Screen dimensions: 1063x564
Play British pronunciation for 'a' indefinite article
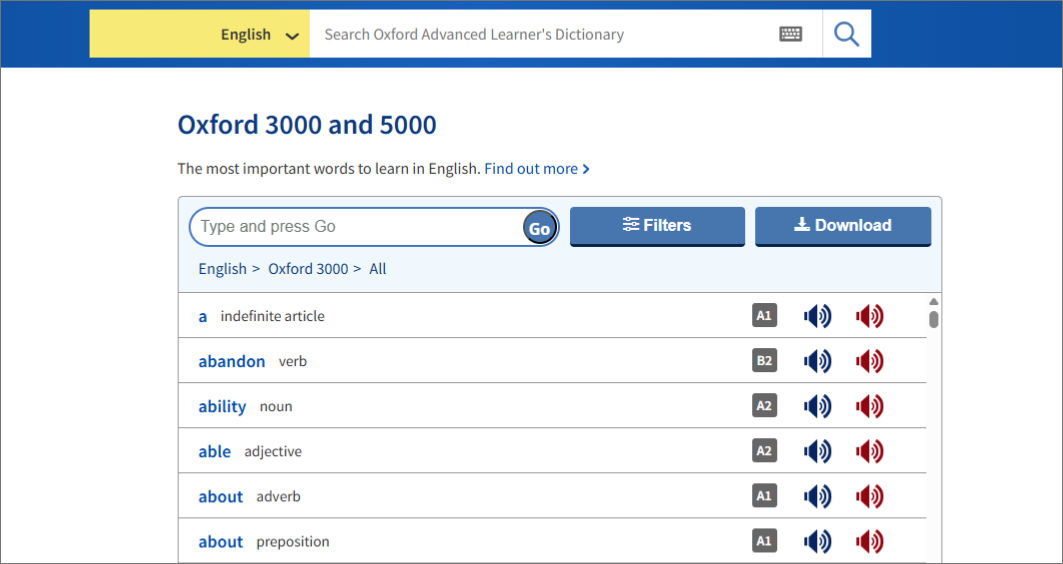pyautogui.click(x=818, y=316)
